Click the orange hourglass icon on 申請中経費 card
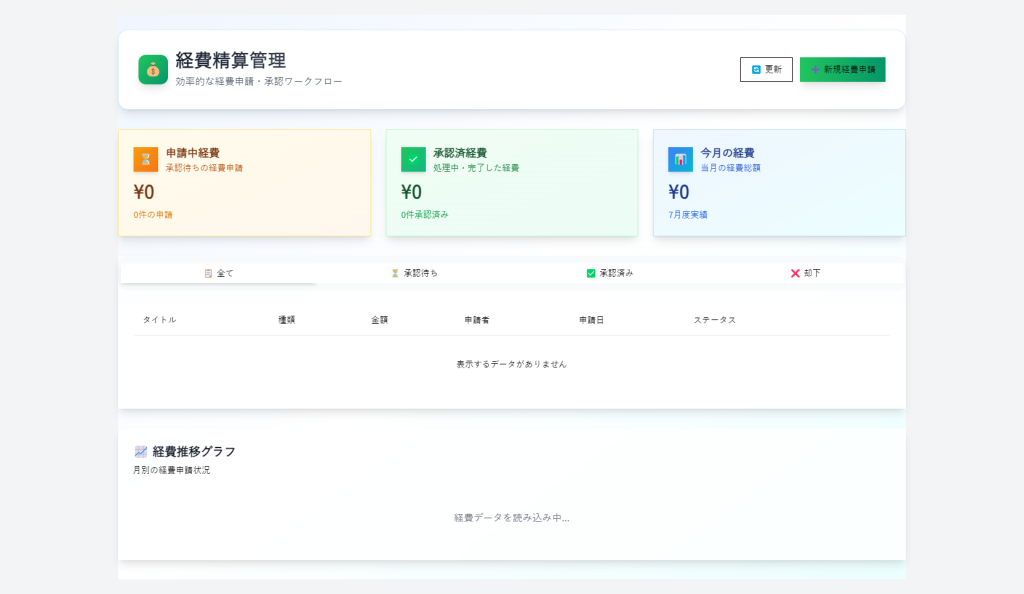The height and width of the screenshot is (594, 1024). point(146,159)
